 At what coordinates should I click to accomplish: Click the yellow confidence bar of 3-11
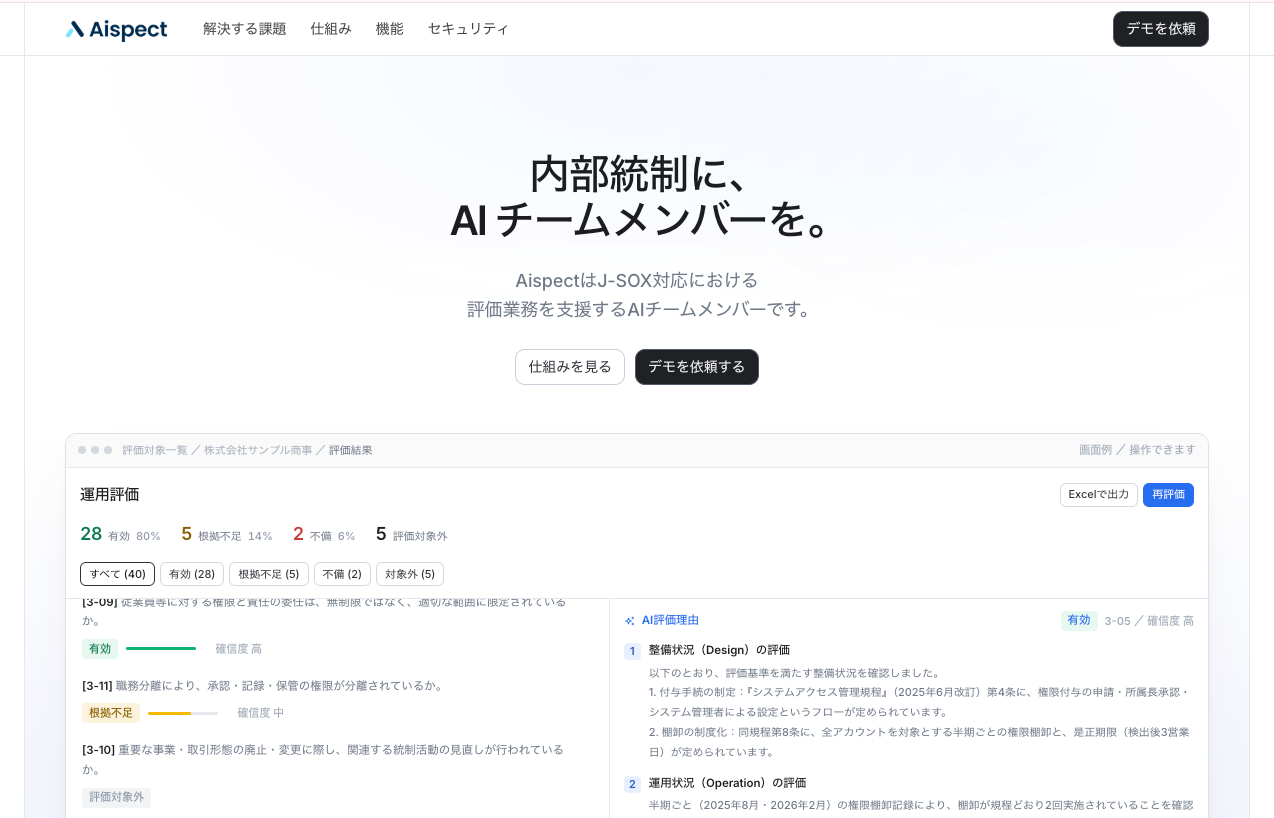183,713
